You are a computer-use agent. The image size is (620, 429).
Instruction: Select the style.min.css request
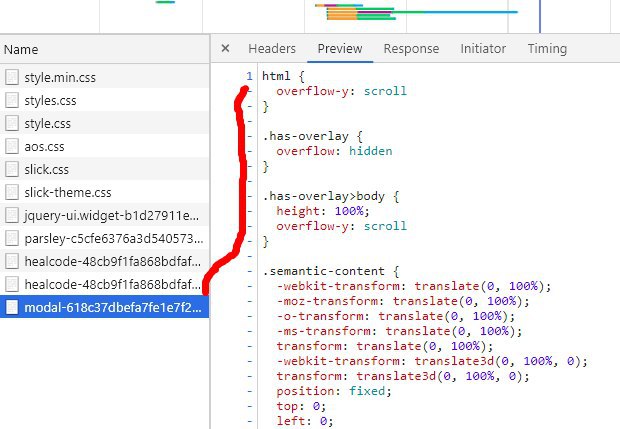104,77
